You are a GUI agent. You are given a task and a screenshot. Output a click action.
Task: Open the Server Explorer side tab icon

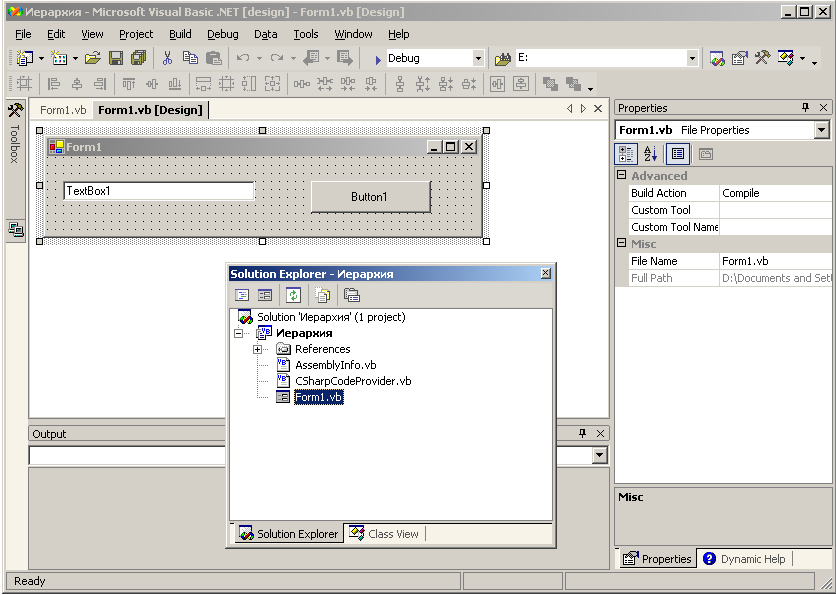[x=15, y=230]
